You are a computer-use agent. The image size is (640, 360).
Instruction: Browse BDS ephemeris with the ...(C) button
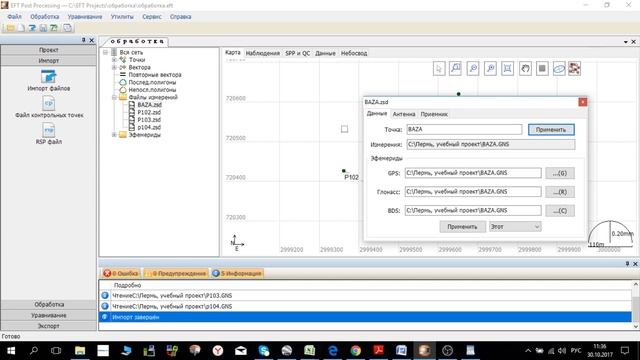[x=560, y=211]
